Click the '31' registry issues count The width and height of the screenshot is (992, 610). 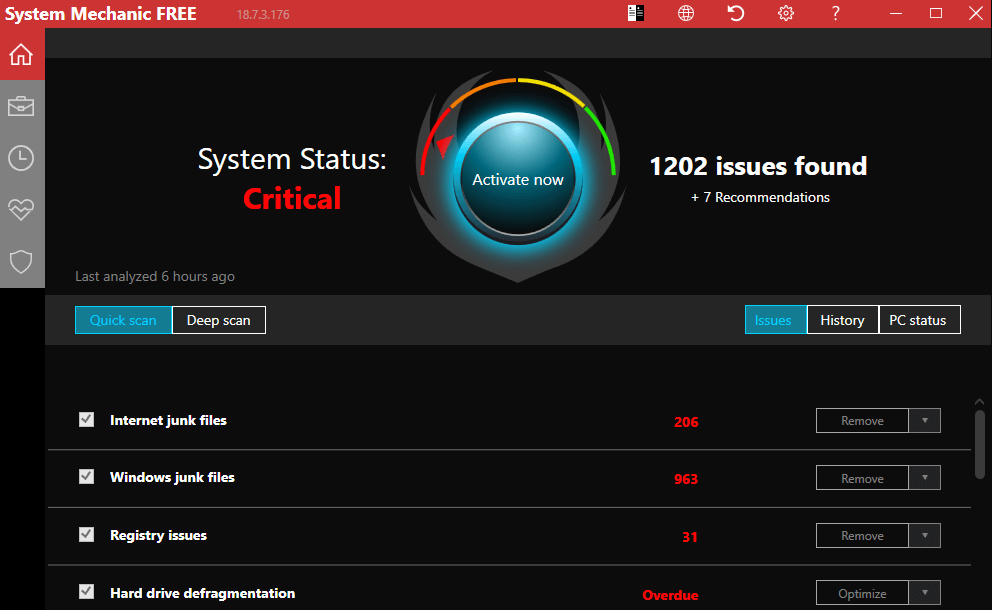[690, 537]
